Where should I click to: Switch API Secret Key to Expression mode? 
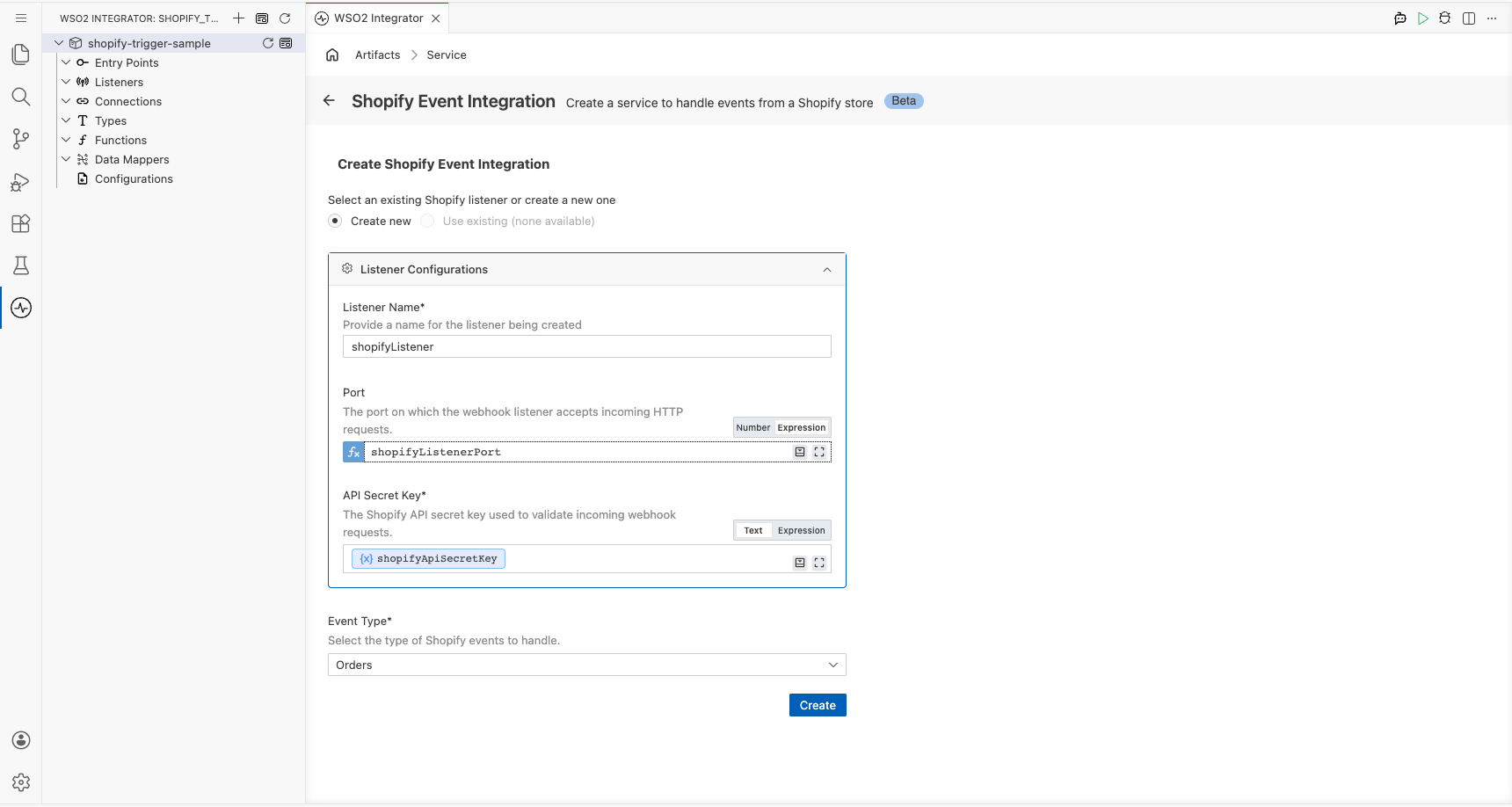[x=802, y=530]
